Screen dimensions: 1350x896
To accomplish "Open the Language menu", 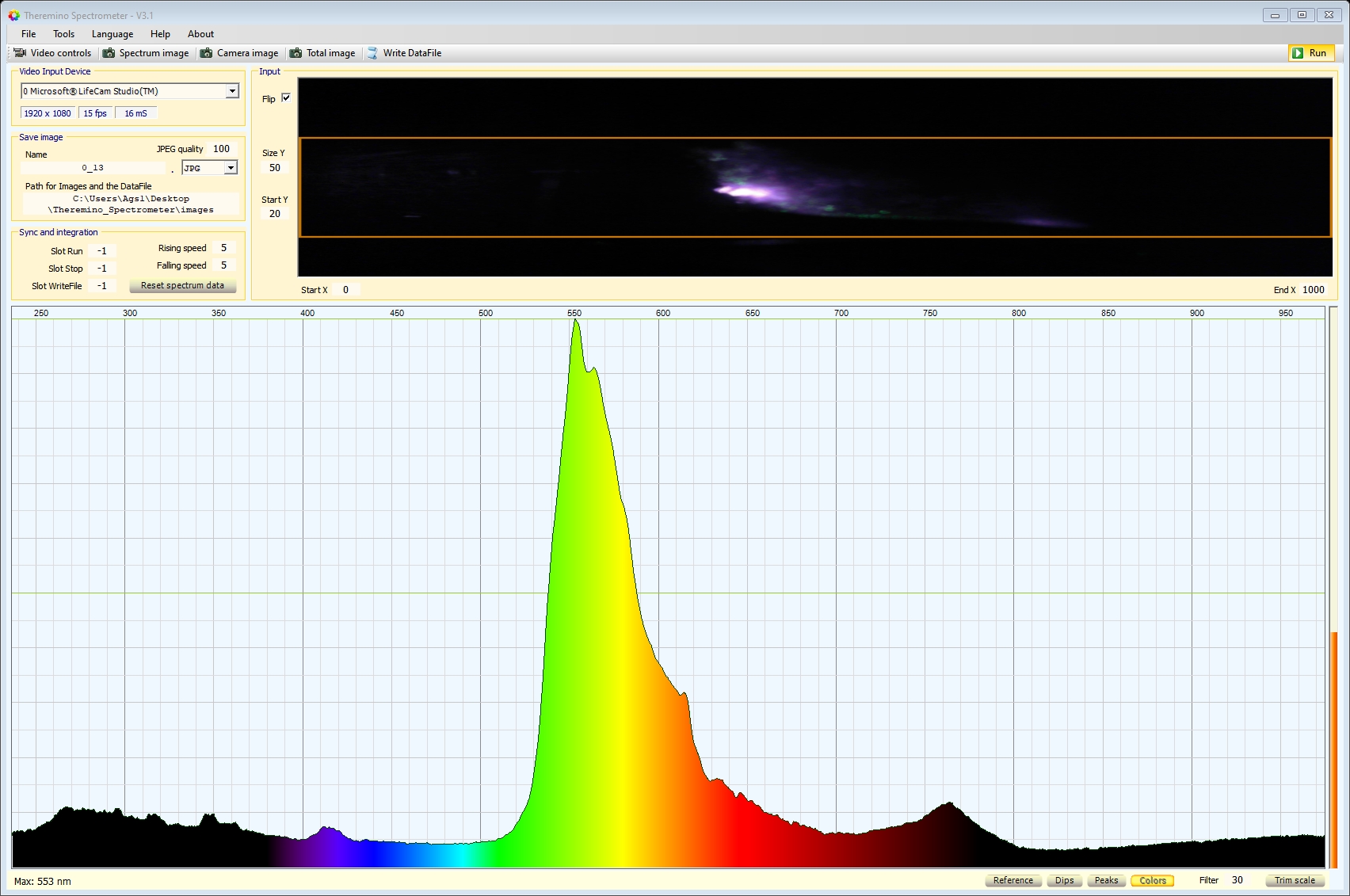I will [113, 34].
